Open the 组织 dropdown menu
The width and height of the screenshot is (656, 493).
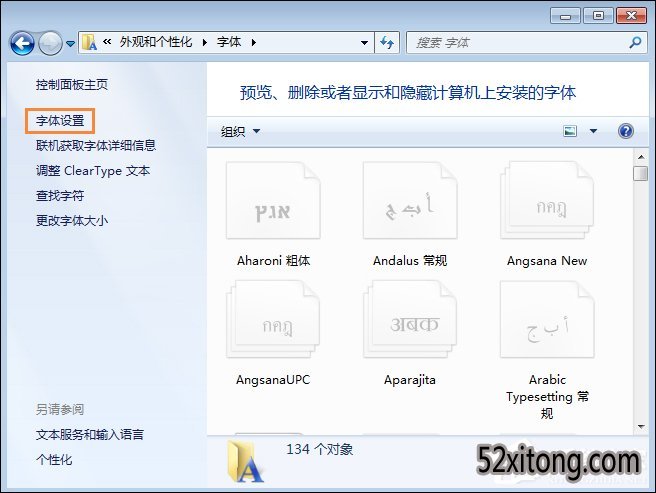pos(240,131)
